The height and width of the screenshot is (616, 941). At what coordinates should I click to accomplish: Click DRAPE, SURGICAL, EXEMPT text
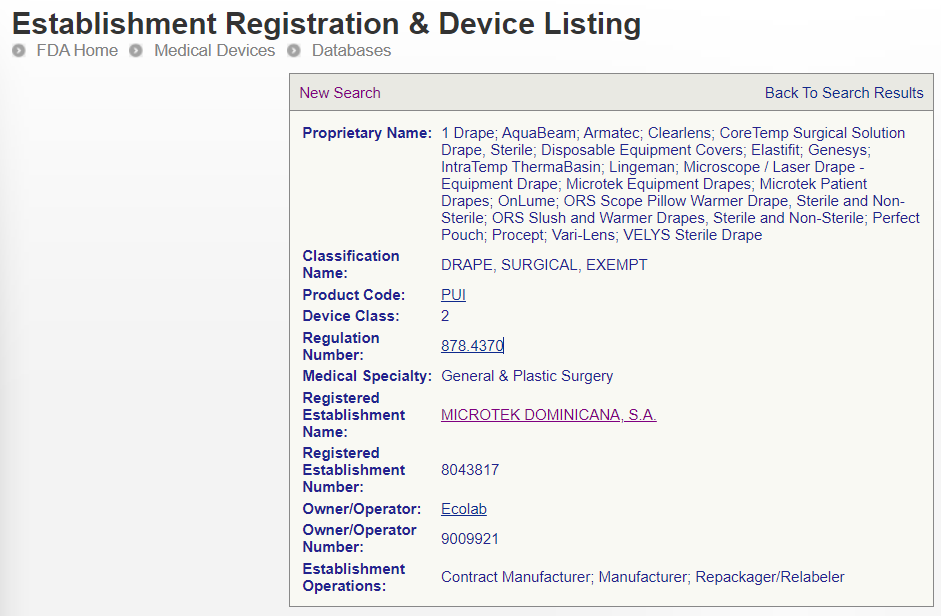coord(544,265)
